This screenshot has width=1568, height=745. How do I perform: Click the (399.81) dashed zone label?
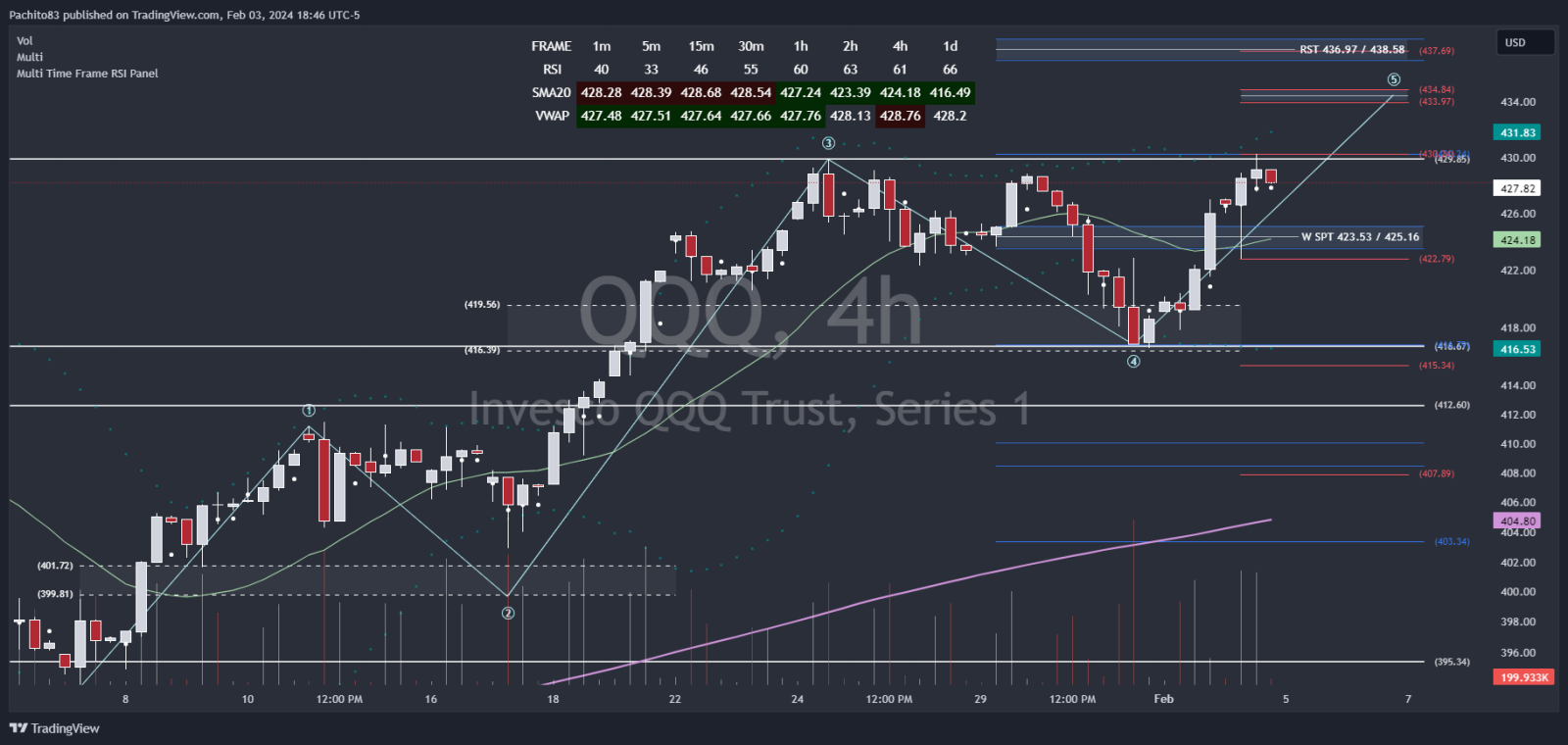tap(55, 594)
